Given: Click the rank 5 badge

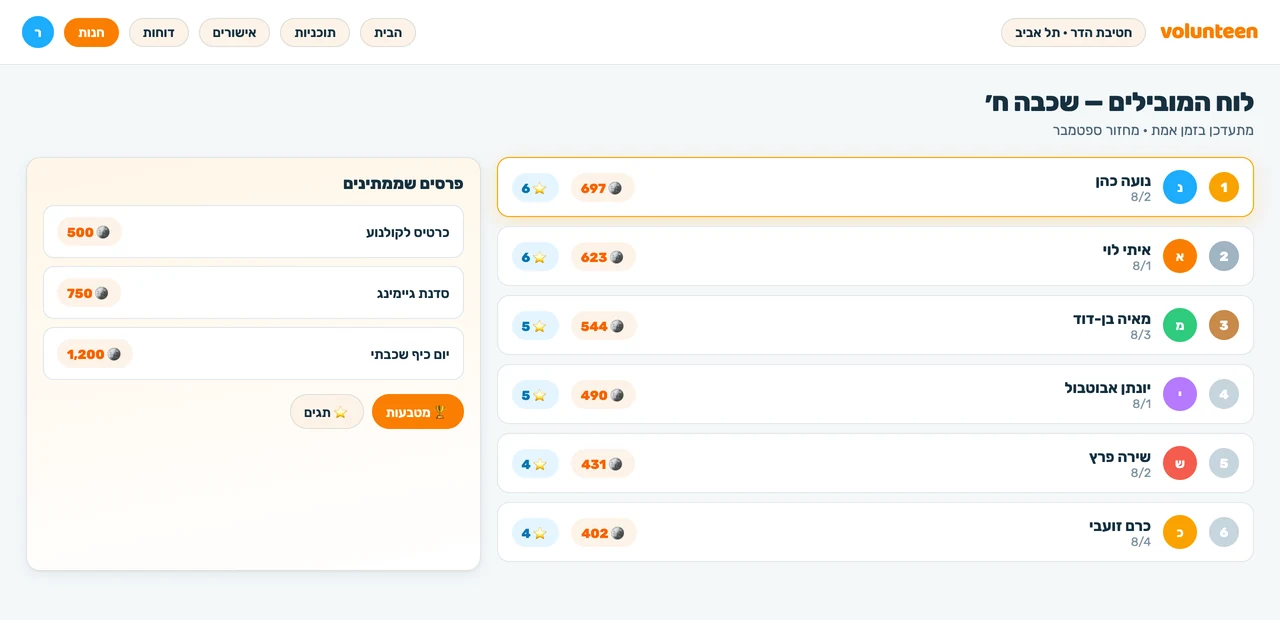Looking at the screenshot, I should pos(1224,463).
